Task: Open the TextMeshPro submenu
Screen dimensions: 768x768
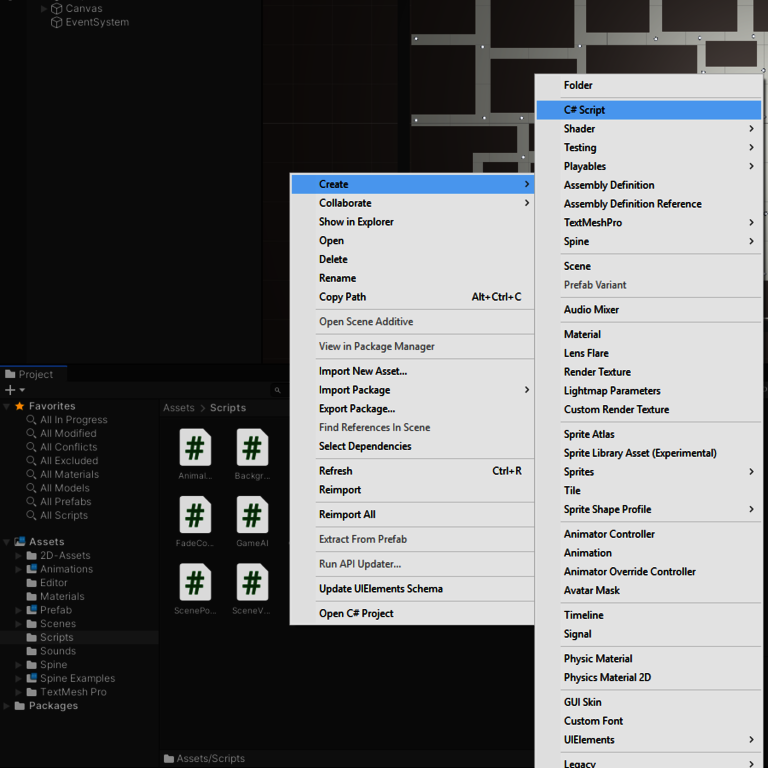Action: pyautogui.click(x=648, y=223)
